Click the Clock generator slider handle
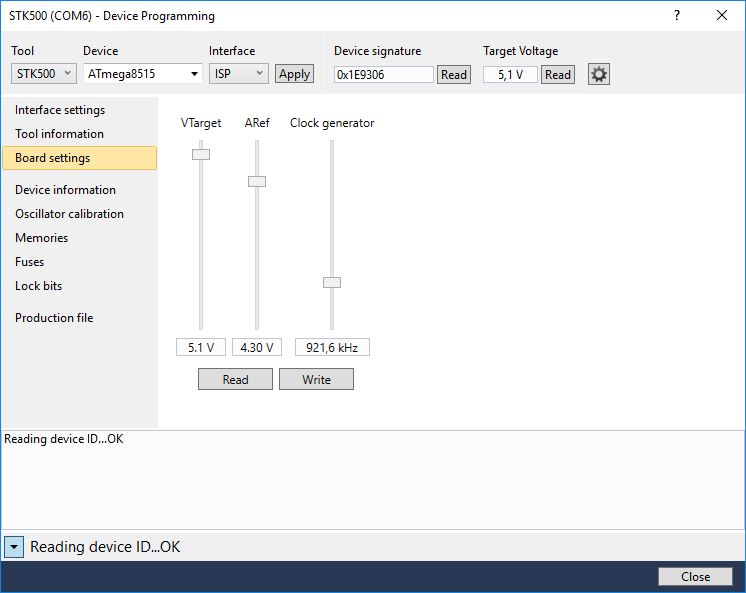This screenshot has height=593, width=746. (x=332, y=282)
